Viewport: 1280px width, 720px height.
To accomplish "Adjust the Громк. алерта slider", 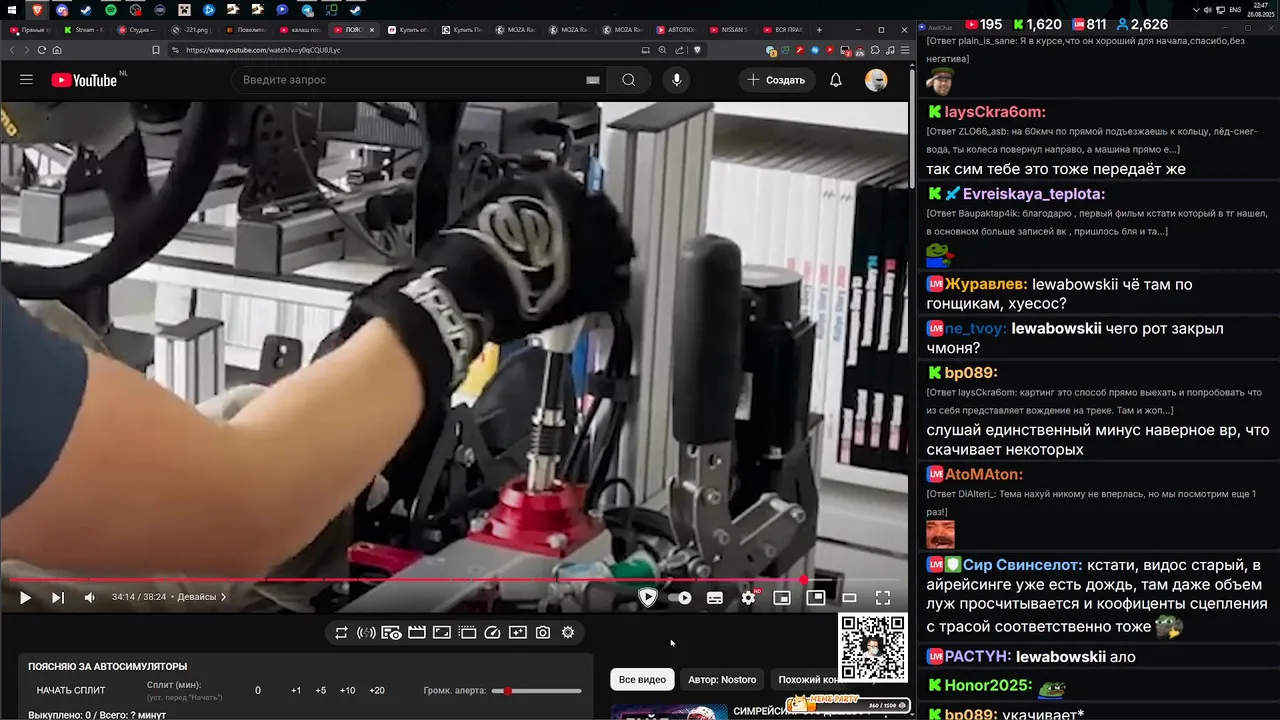I will click(x=537, y=691).
